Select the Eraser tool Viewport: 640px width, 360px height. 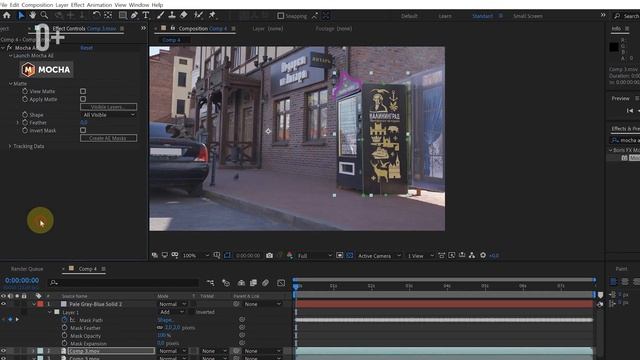pos(184,15)
